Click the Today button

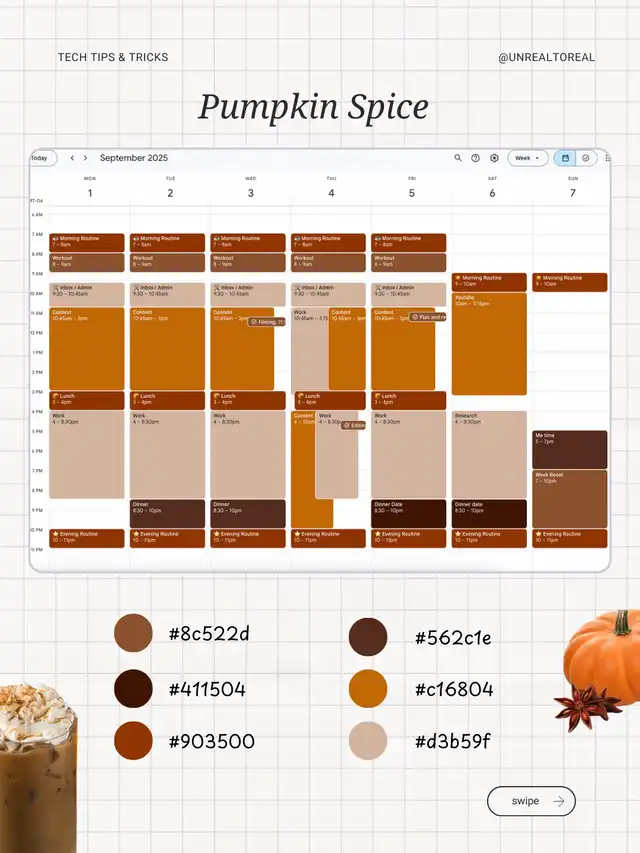coord(40,158)
